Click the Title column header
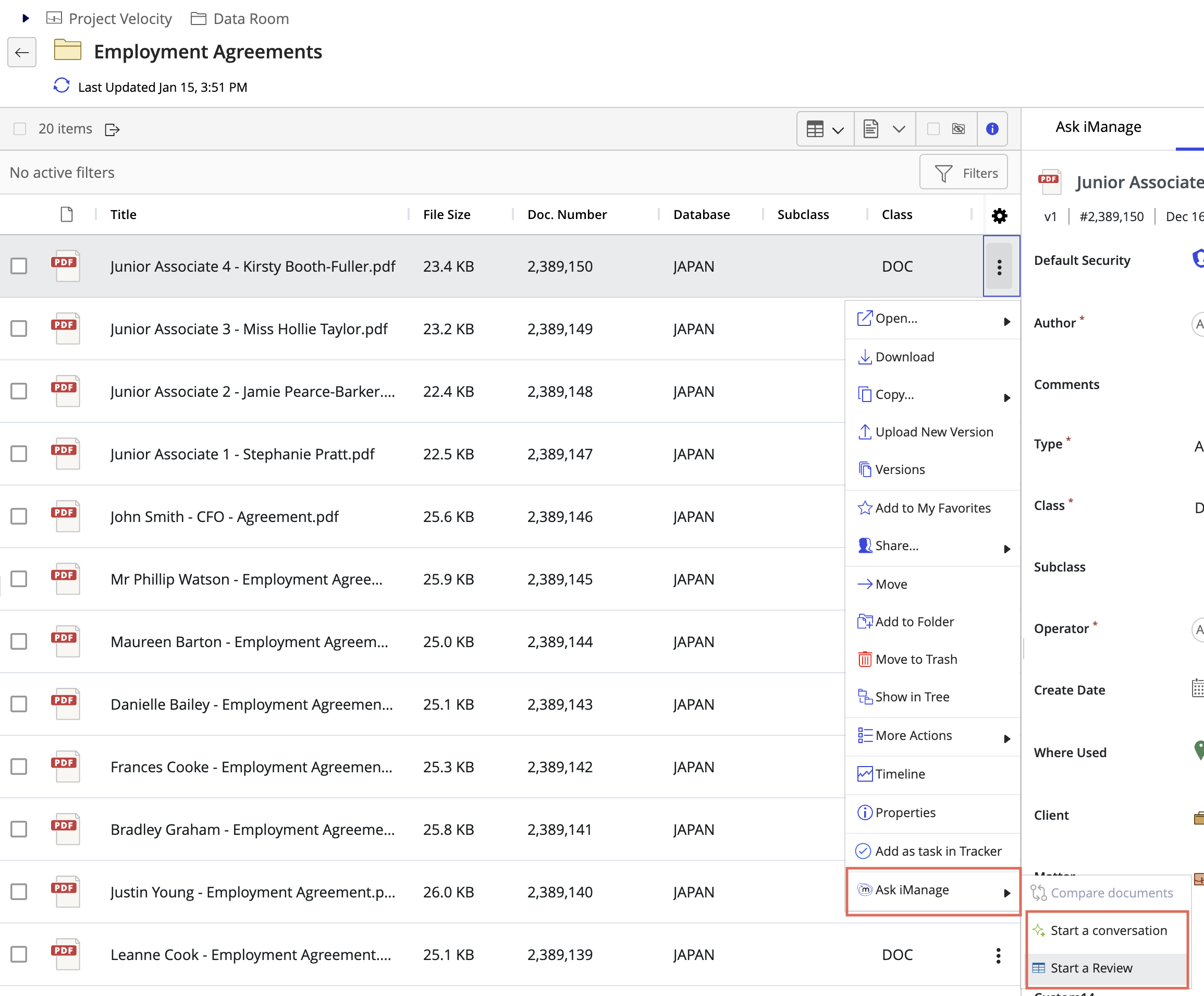The height and width of the screenshot is (996, 1204). click(x=123, y=214)
